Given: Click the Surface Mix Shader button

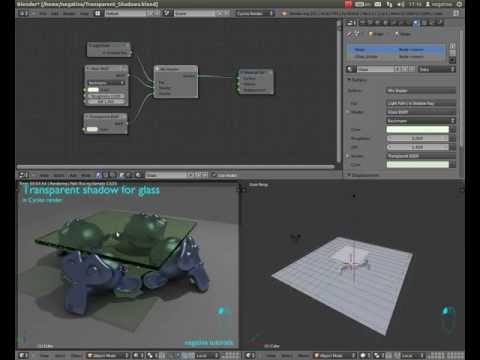Looking at the screenshot, I should click(421, 91).
